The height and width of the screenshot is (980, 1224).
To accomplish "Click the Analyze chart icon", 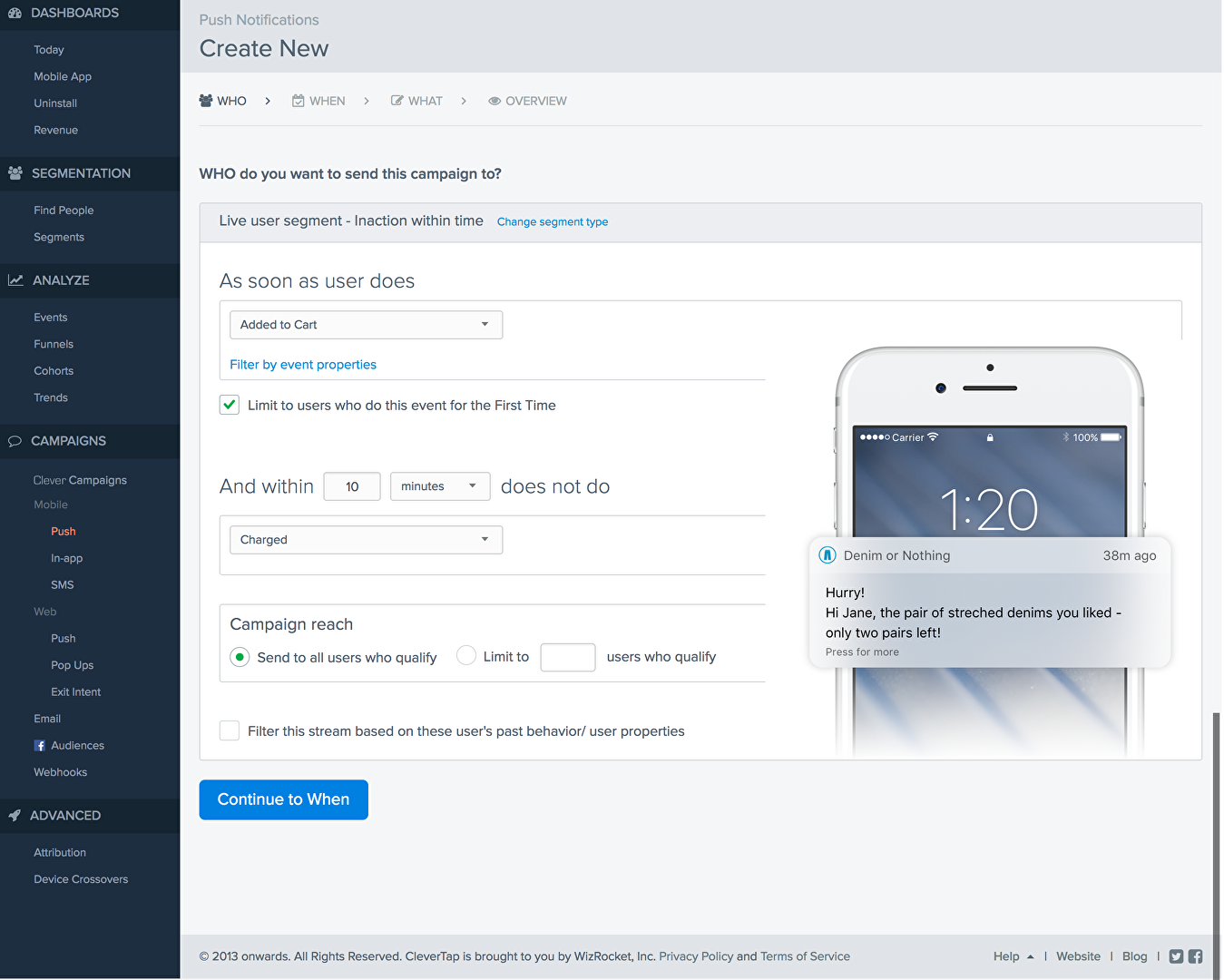I will click(x=15, y=280).
